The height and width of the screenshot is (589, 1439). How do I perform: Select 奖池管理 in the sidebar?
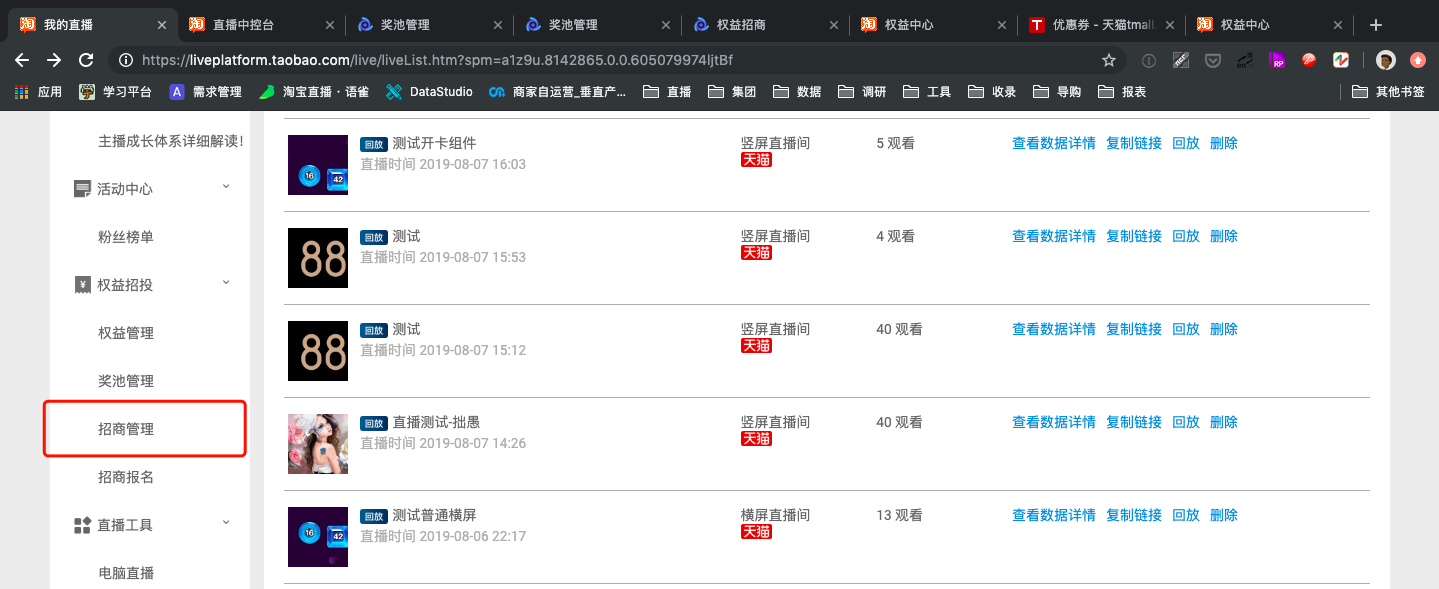pos(126,381)
